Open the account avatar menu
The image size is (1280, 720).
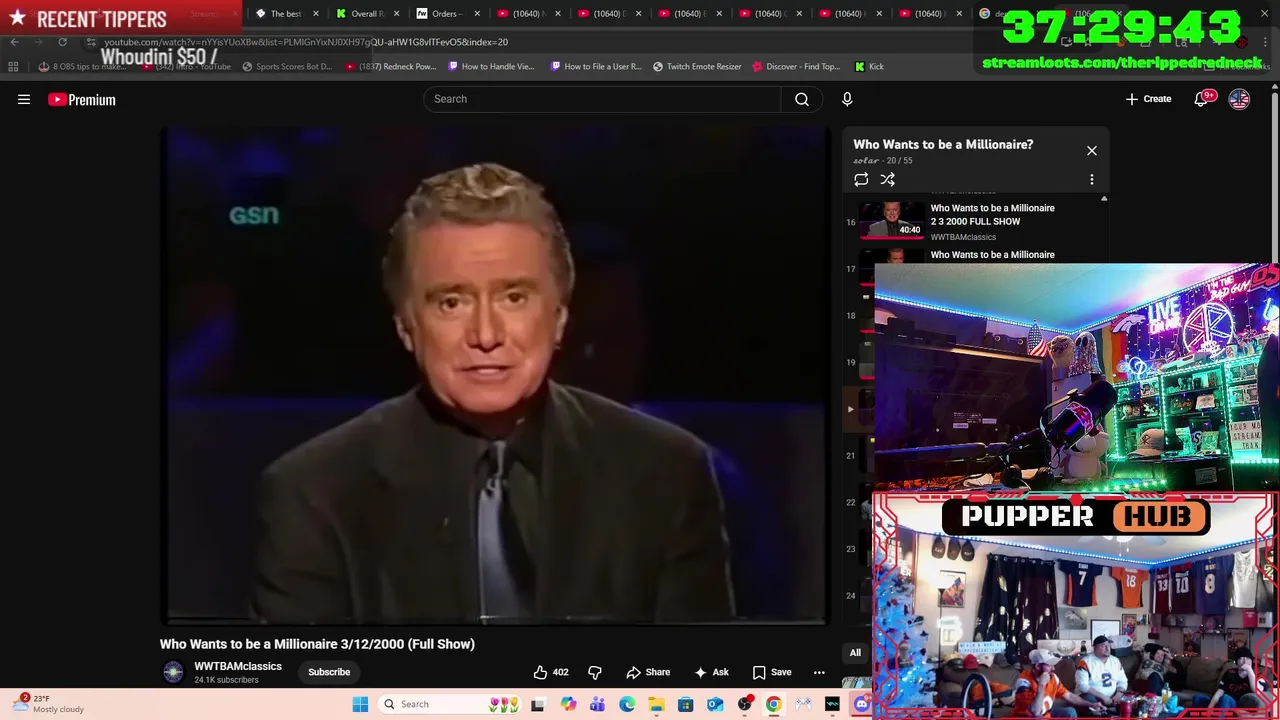1239,99
